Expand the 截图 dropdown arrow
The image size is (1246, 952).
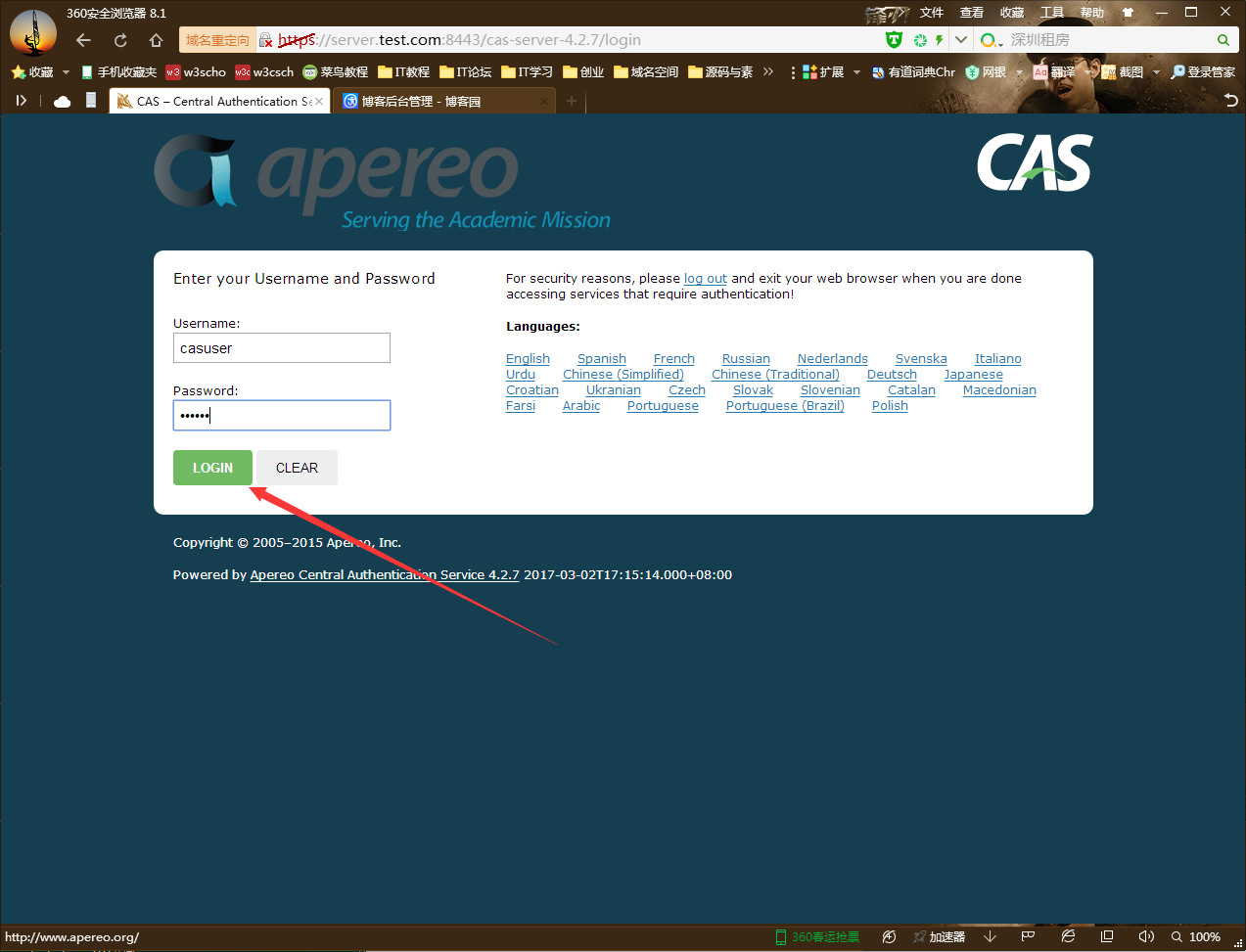pos(1156,72)
